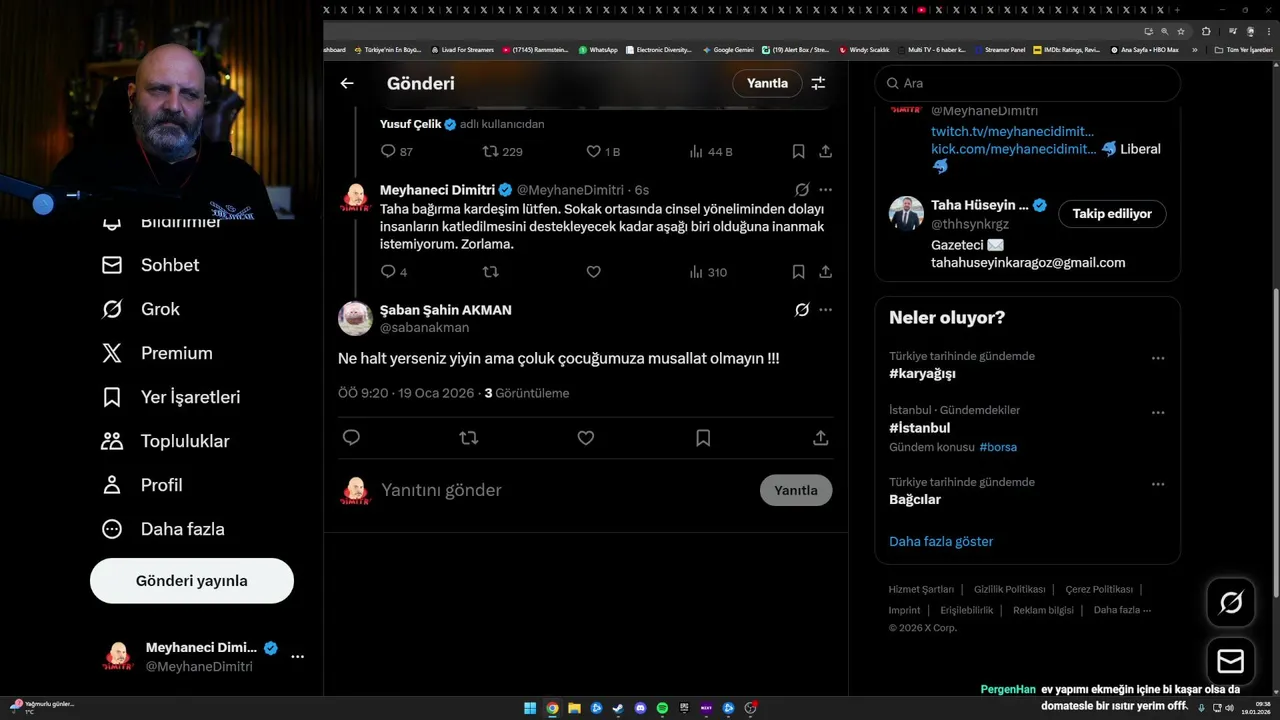Open kick.com/meyhanecidimit… link
The width and height of the screenshot is (1280, 720).
tap(1014, 148)
